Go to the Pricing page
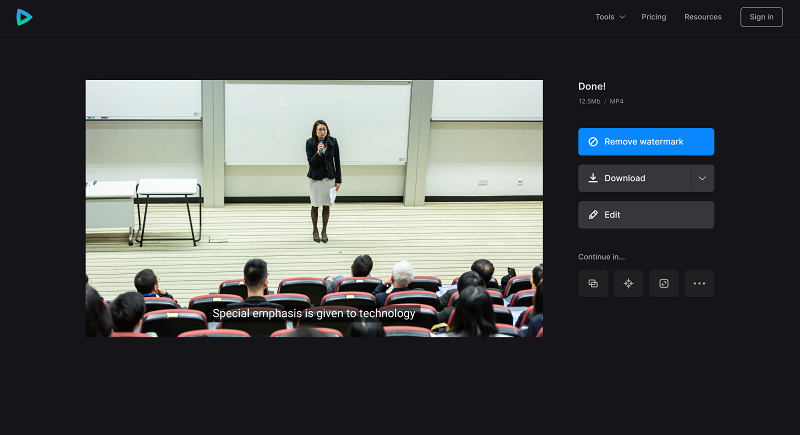The width and height of the screenshot is (800, 435). point(654,17)
